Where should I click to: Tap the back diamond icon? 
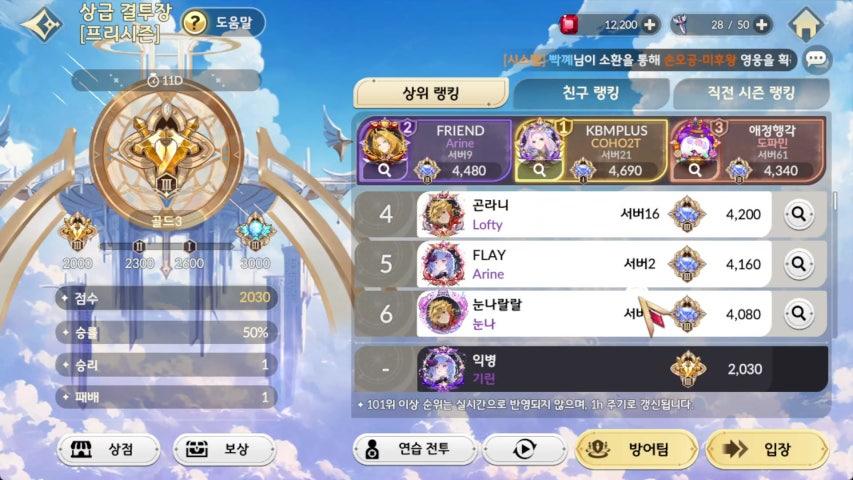41,24
